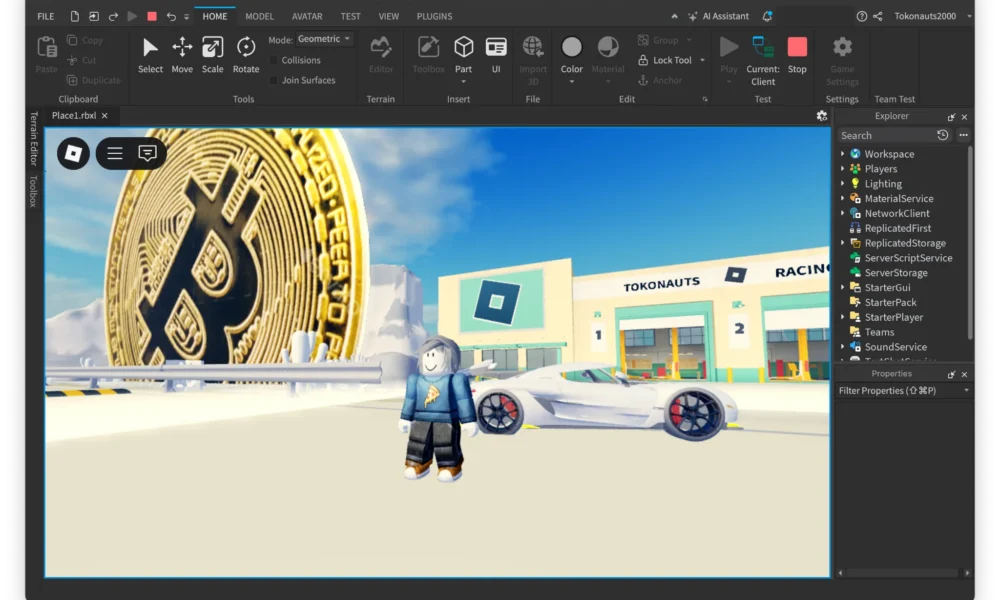Open the Terrain Editor ribbon button
Screen dimensions: 1000x600
381,55
